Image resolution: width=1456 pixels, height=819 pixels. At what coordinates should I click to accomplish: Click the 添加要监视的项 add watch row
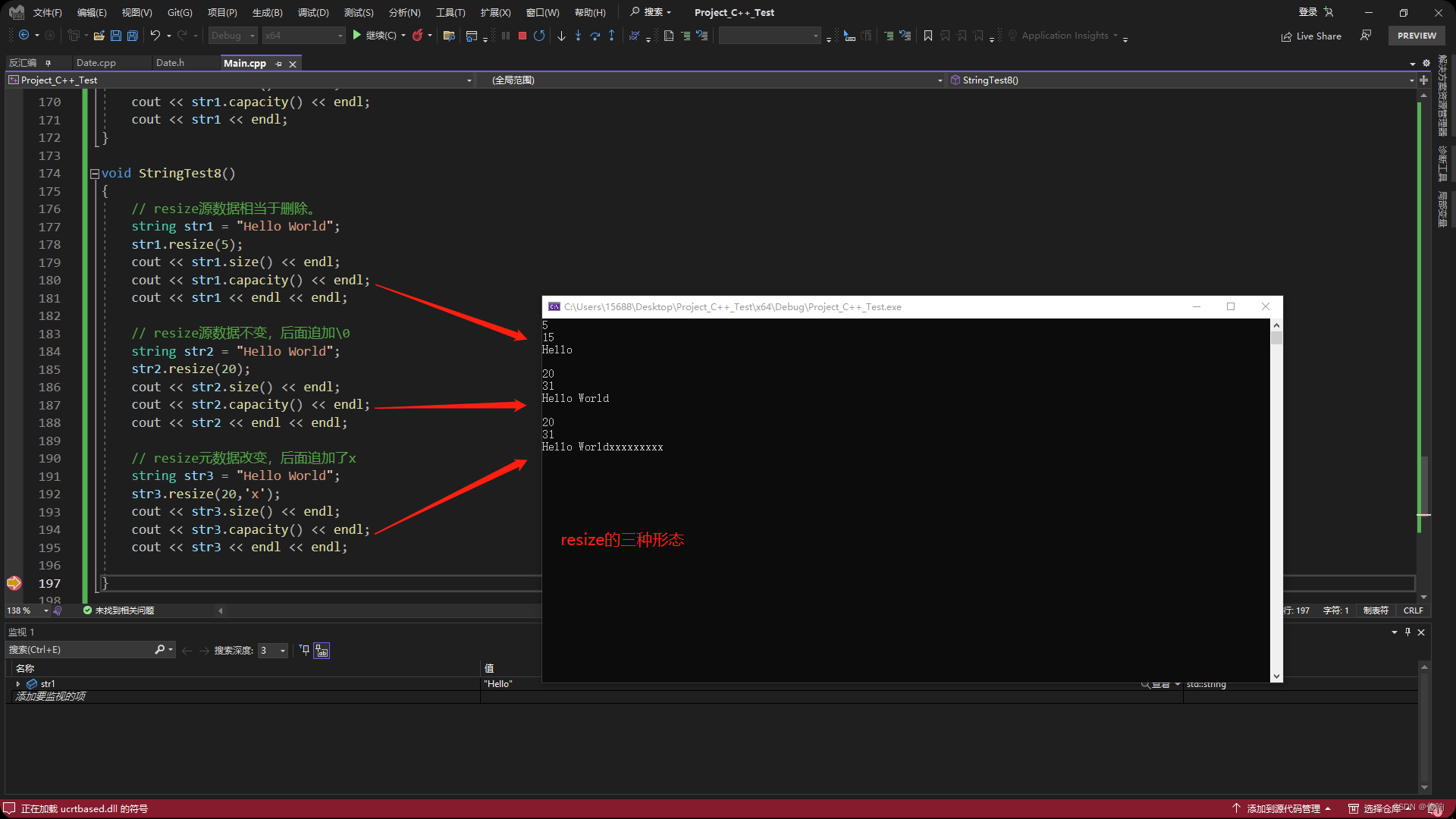pos(243,697)
